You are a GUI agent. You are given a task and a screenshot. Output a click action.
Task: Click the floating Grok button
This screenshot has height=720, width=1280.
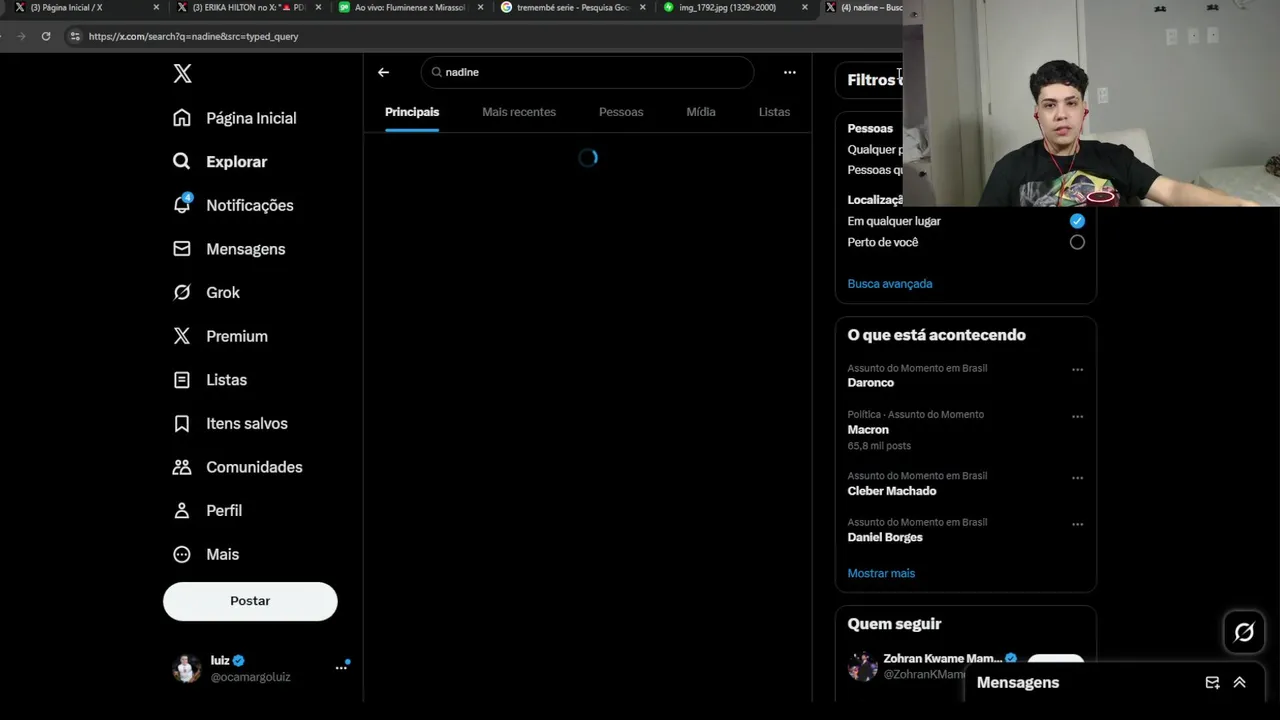click(x=1244, y=632)
